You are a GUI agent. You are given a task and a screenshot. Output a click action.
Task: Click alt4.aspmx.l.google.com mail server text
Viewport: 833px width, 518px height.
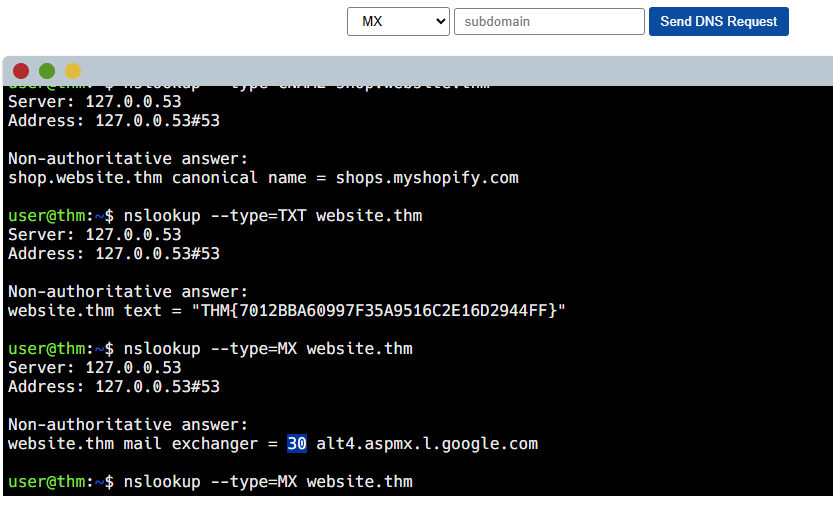(x=427, y=444)
